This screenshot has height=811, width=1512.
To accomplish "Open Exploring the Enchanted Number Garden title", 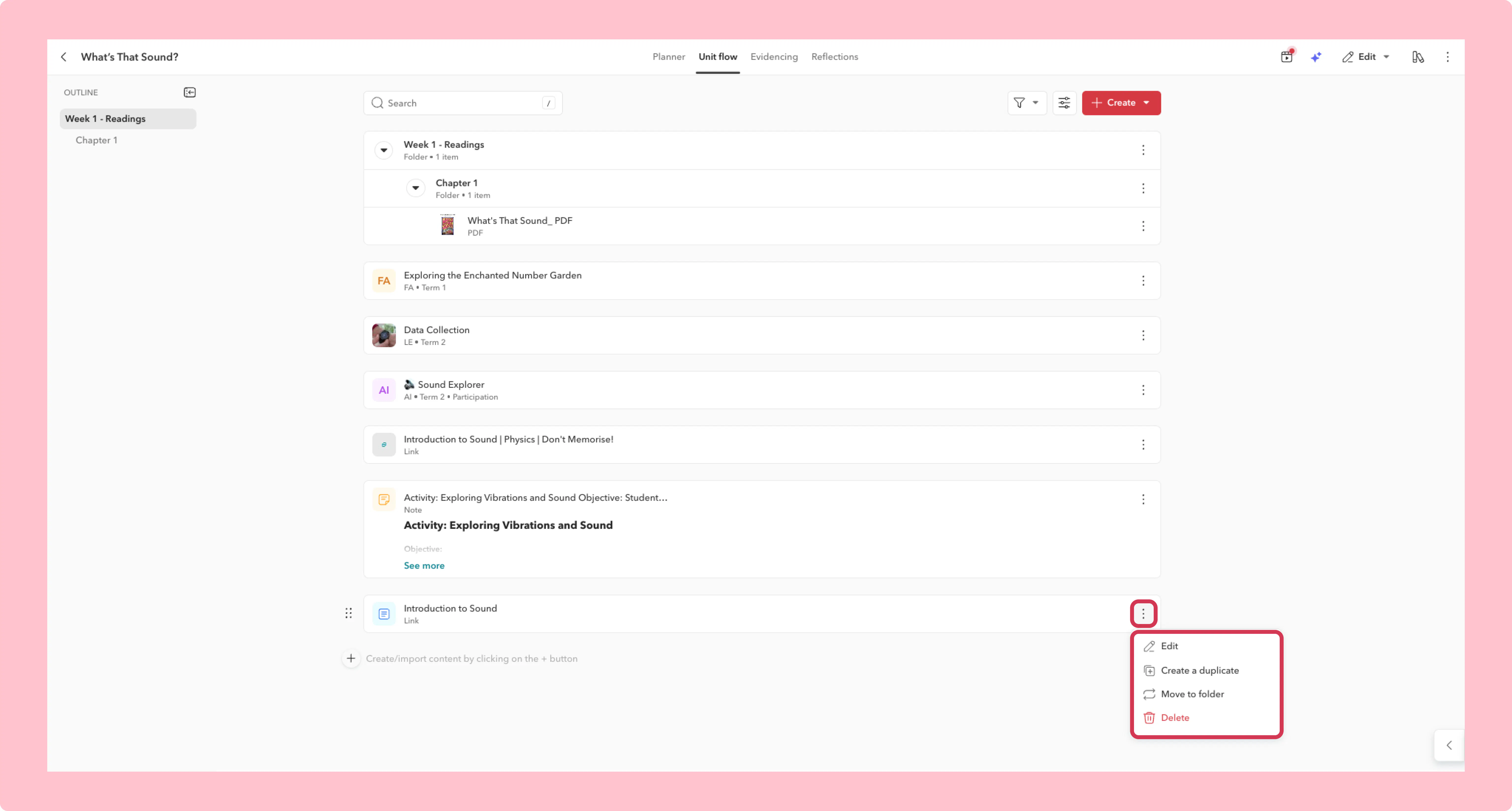I will click(492, 275).
